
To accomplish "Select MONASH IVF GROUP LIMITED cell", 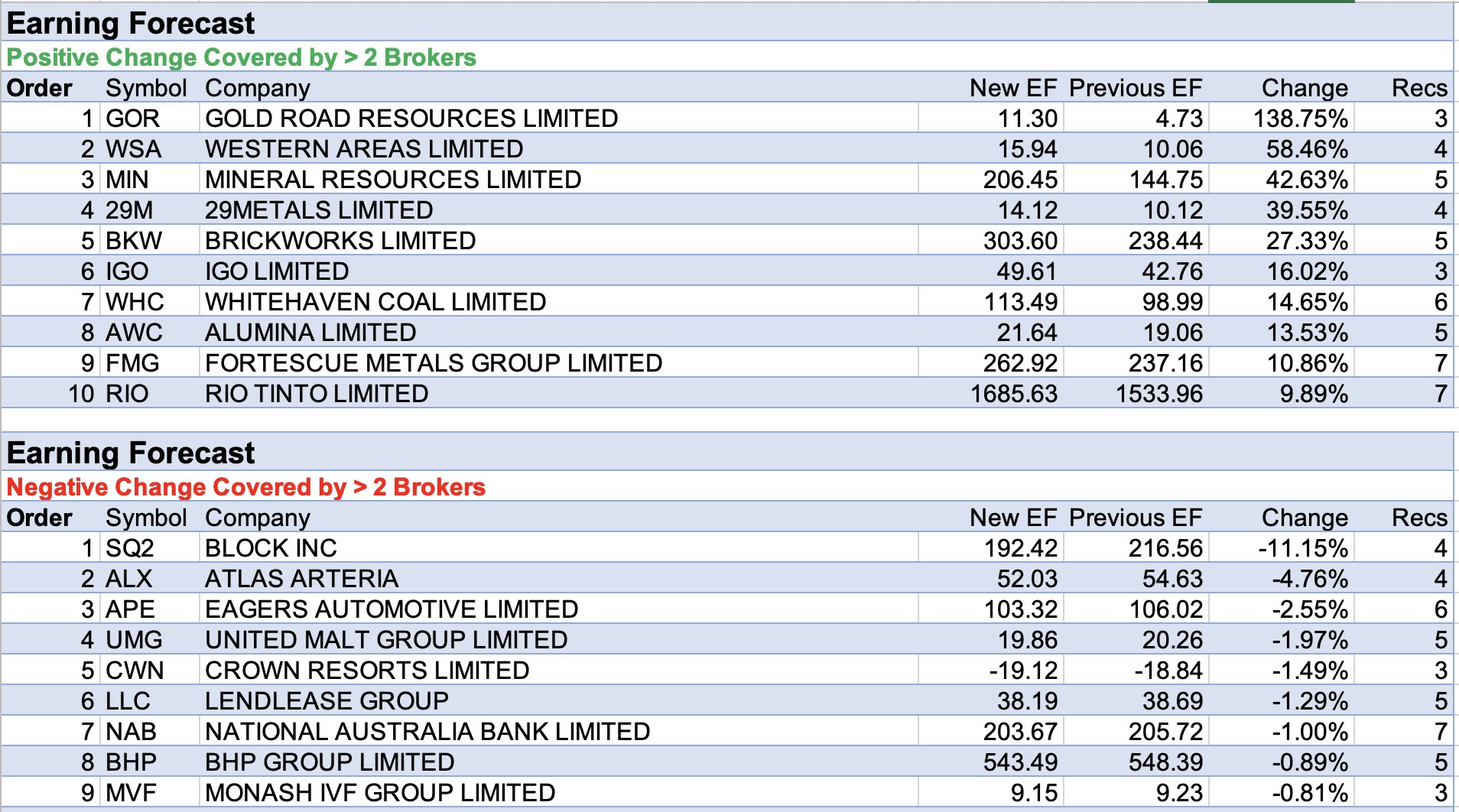I will click(x=380, y=793).
